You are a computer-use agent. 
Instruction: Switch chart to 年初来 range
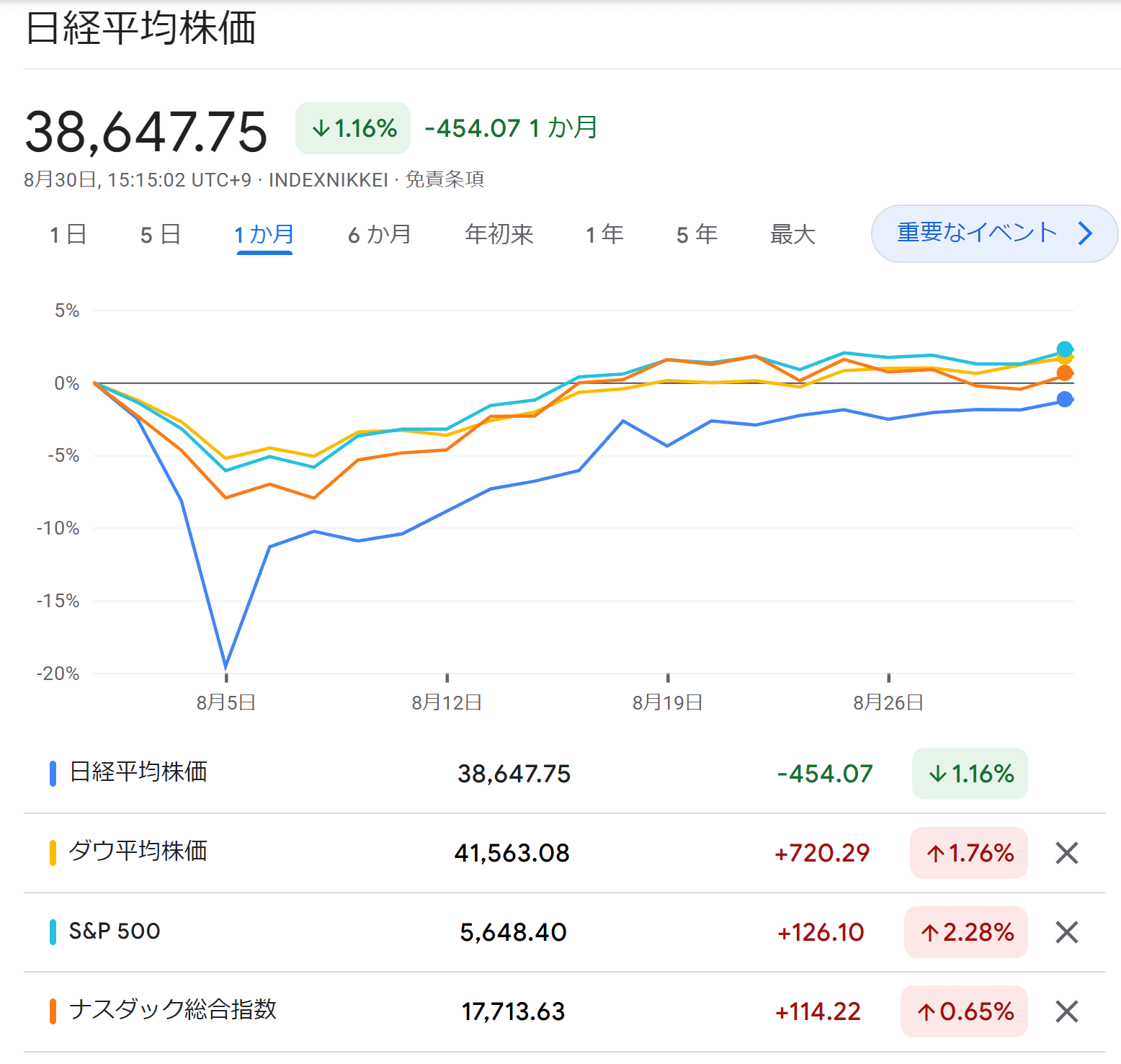(499, 234)
